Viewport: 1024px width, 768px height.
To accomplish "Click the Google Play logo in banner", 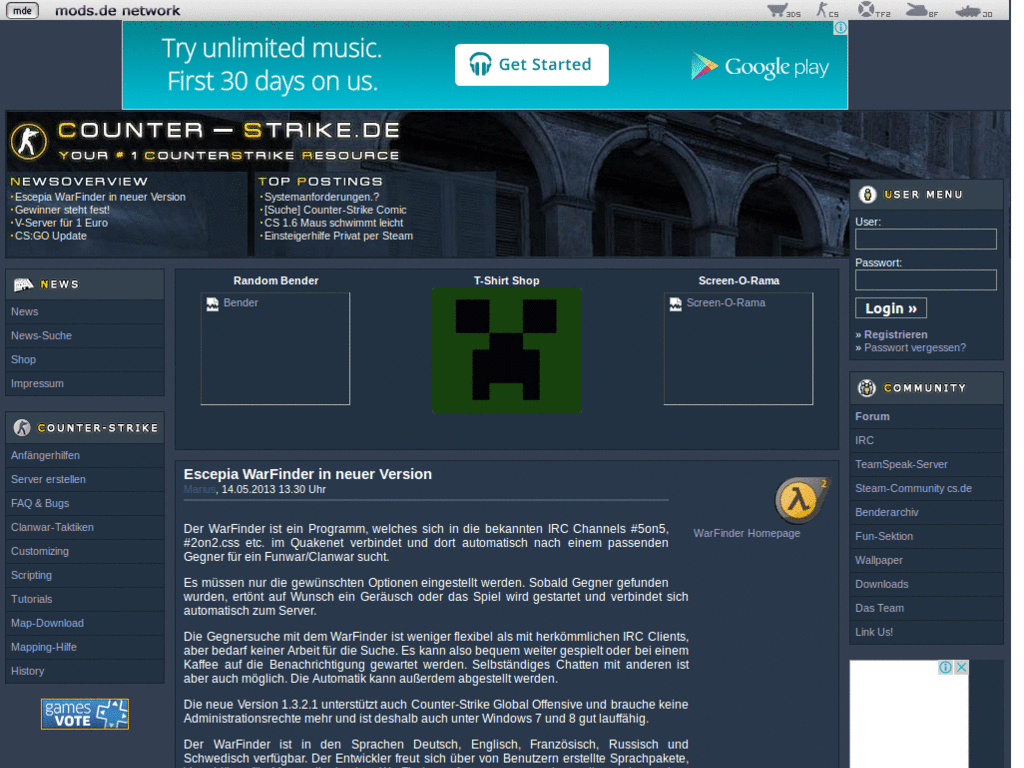I will pos(760,66).
